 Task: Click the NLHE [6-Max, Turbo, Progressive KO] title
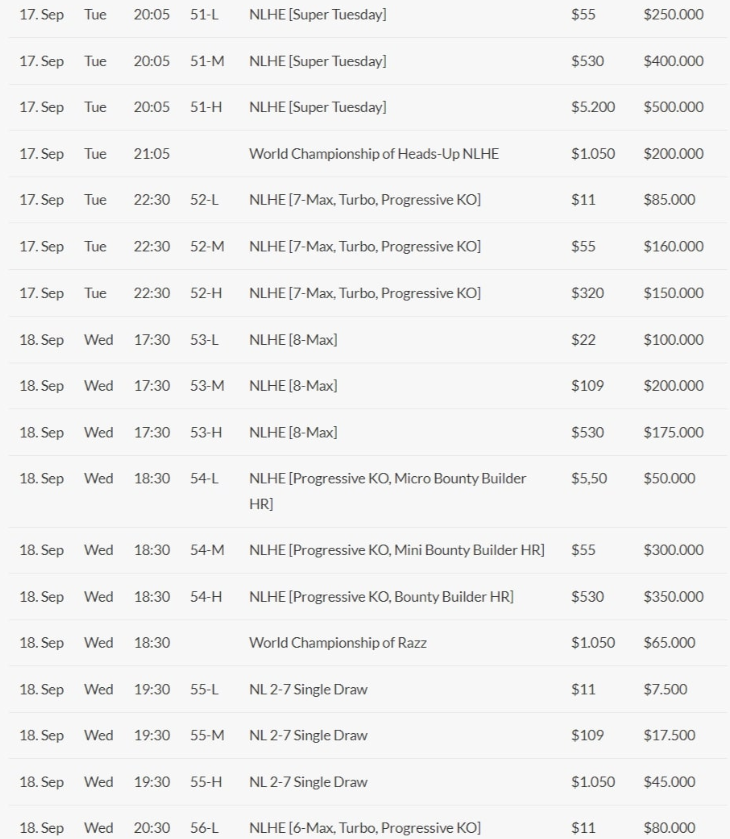364,828
